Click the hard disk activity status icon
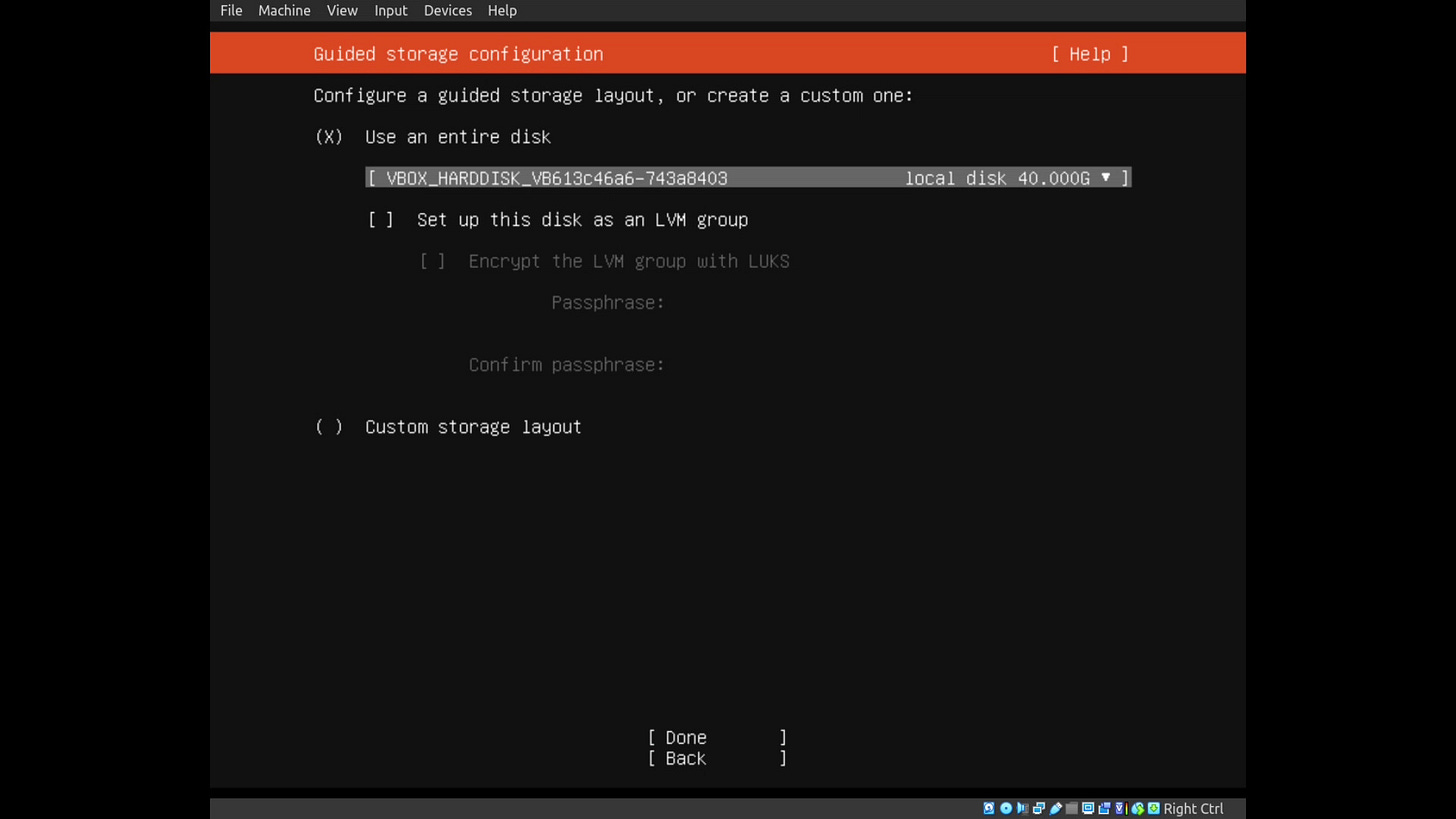 (989, 808)
